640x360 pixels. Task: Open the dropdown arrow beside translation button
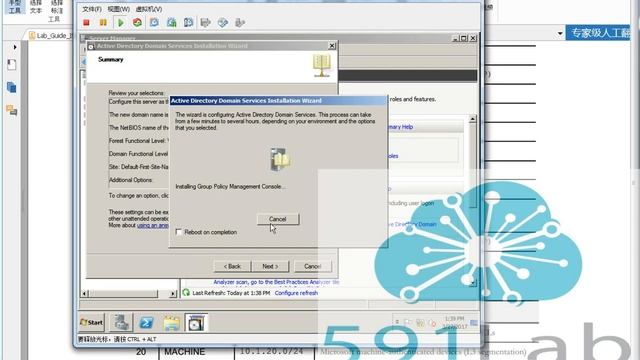[x=560, y=33]
